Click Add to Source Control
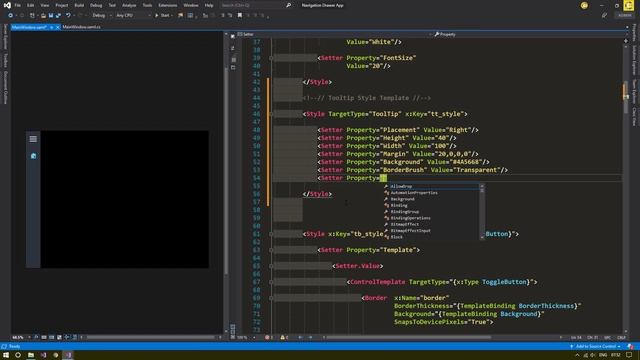 point(596,347)
